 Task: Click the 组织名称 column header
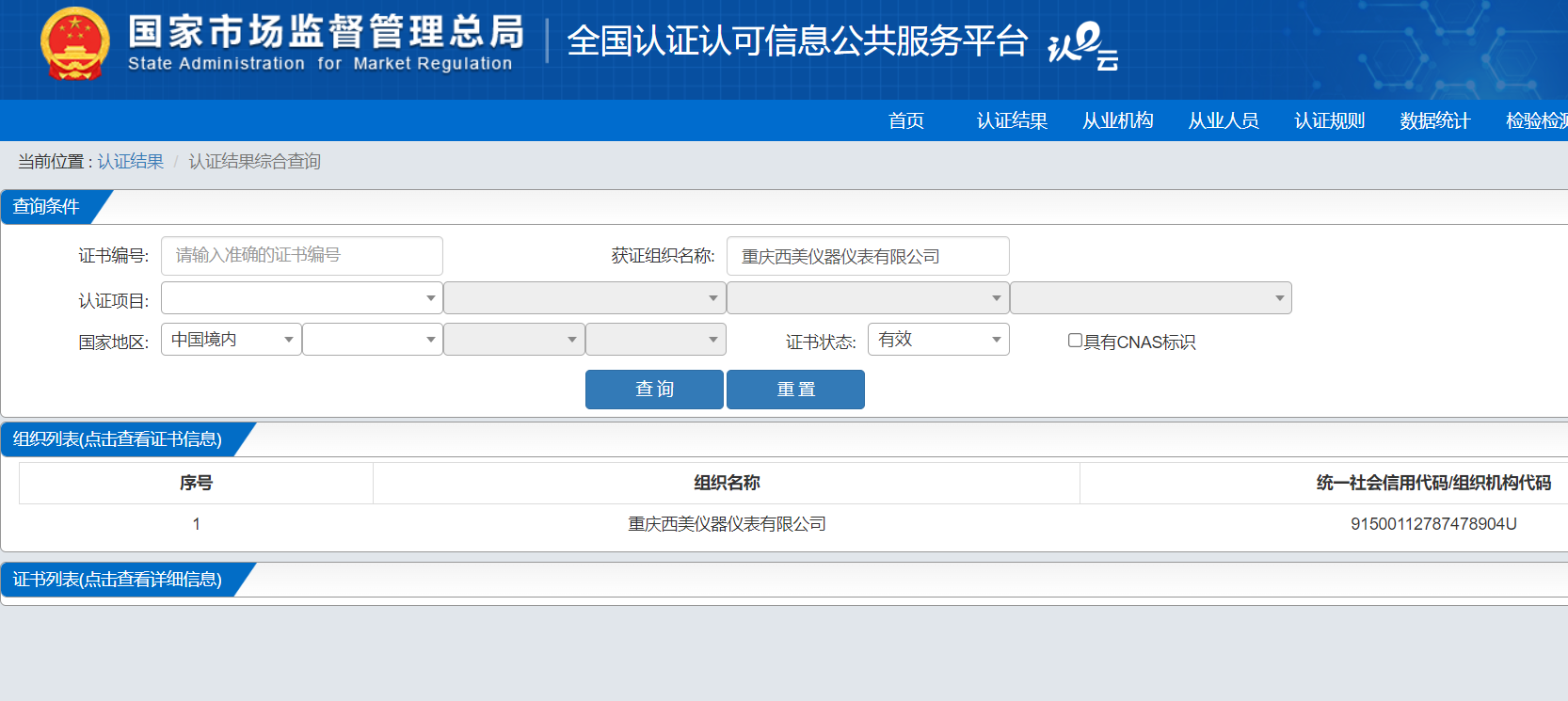pos(727,483)
